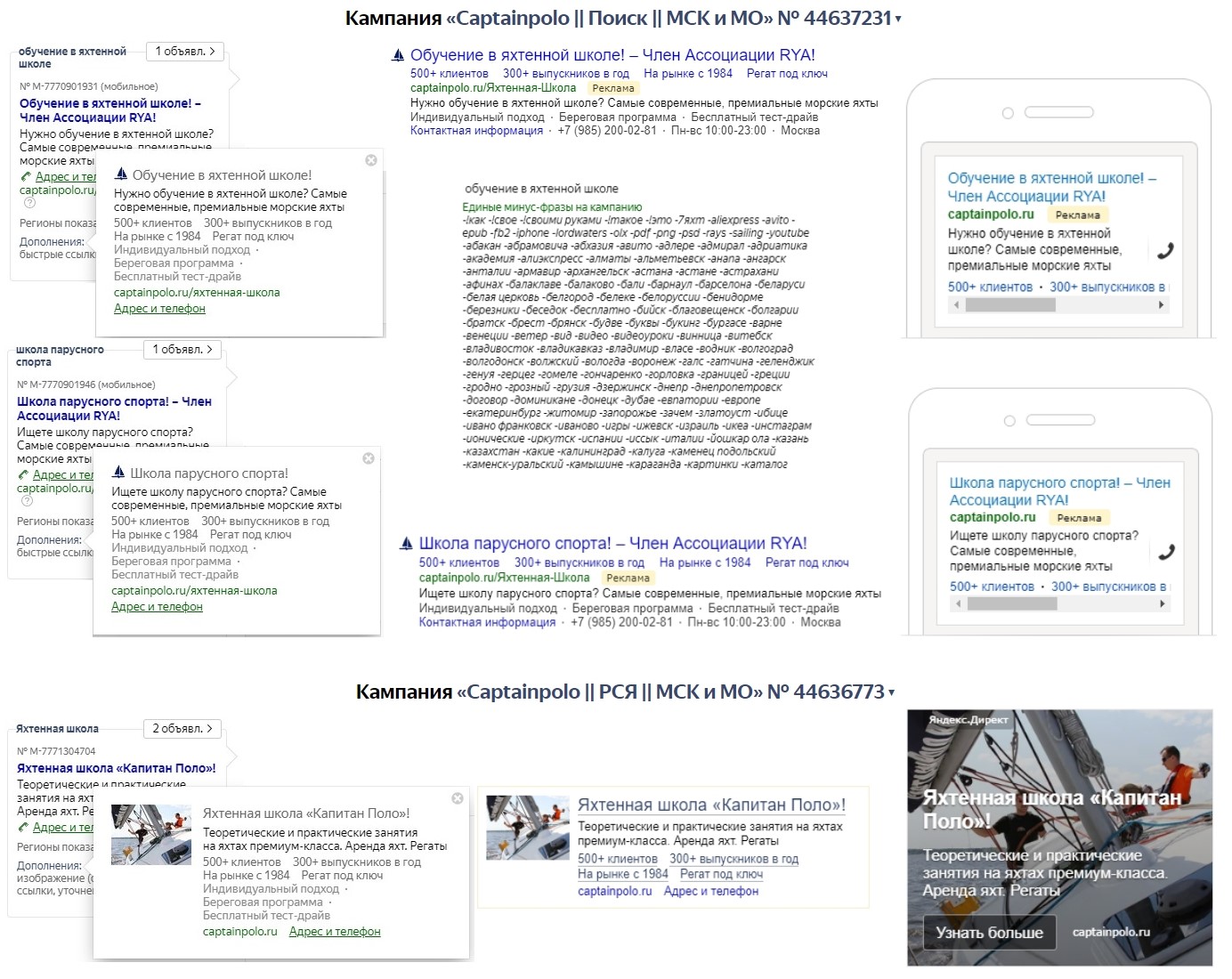Click sitelinks scrollbar thumb in Обучение mobile preview

point(1010,304)
